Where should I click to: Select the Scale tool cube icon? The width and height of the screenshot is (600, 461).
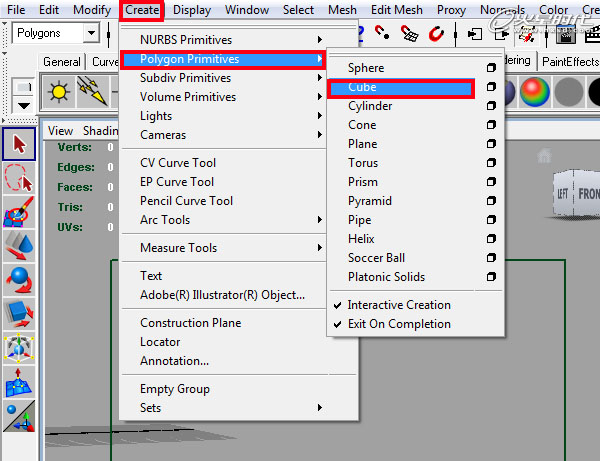(19, 314)
